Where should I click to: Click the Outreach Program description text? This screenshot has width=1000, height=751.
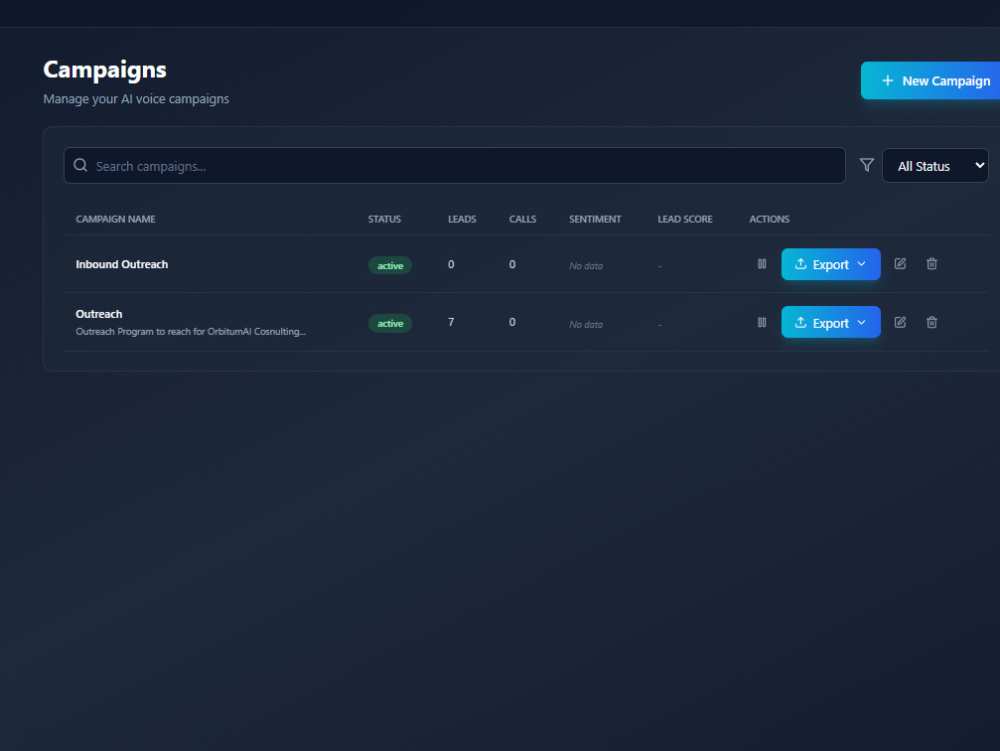point(191,332)
